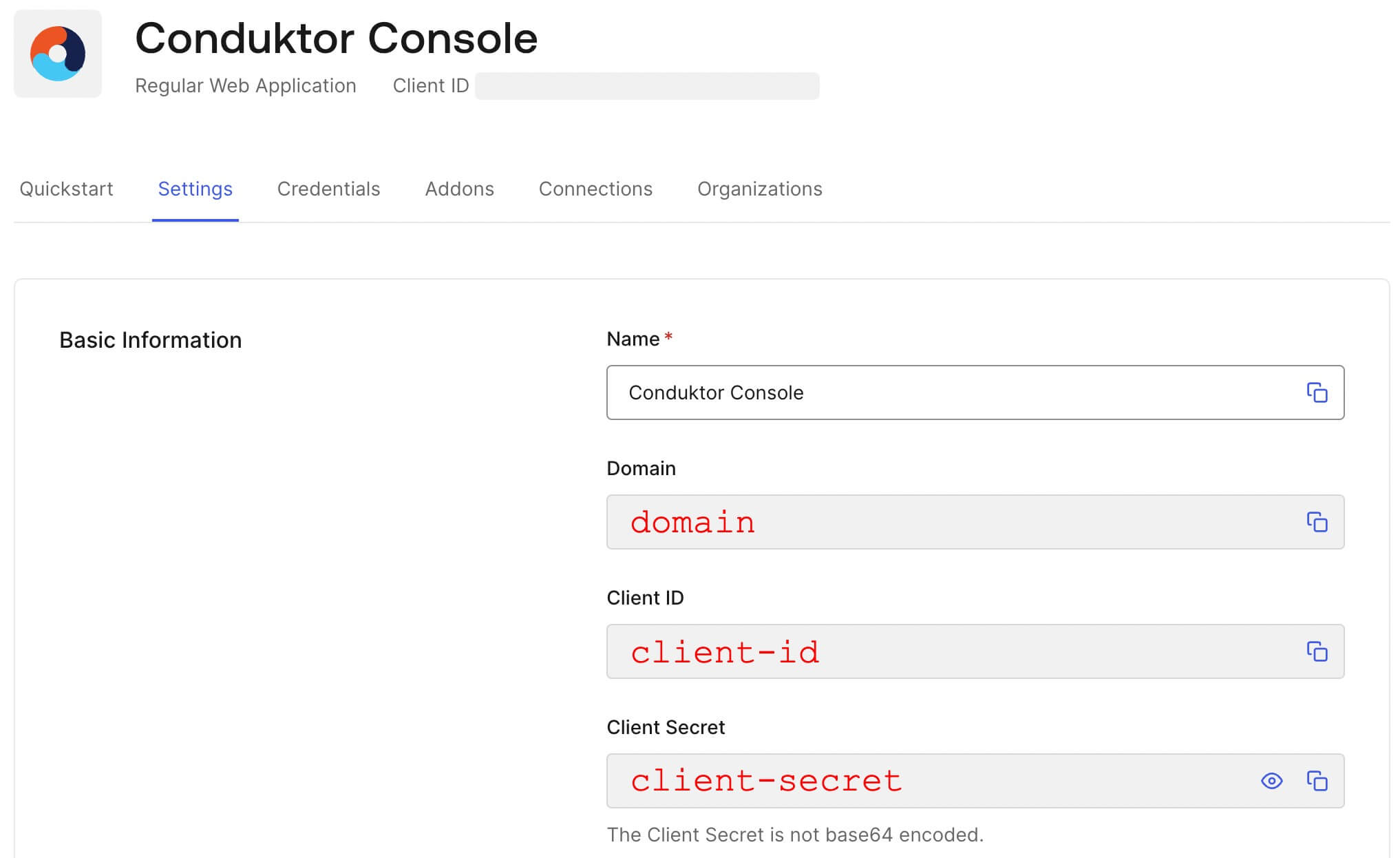This screenshot has width=1400, height=858.
Task: Navigate to Connections settings
Action: pyautogui.click(x=596, y=189)
